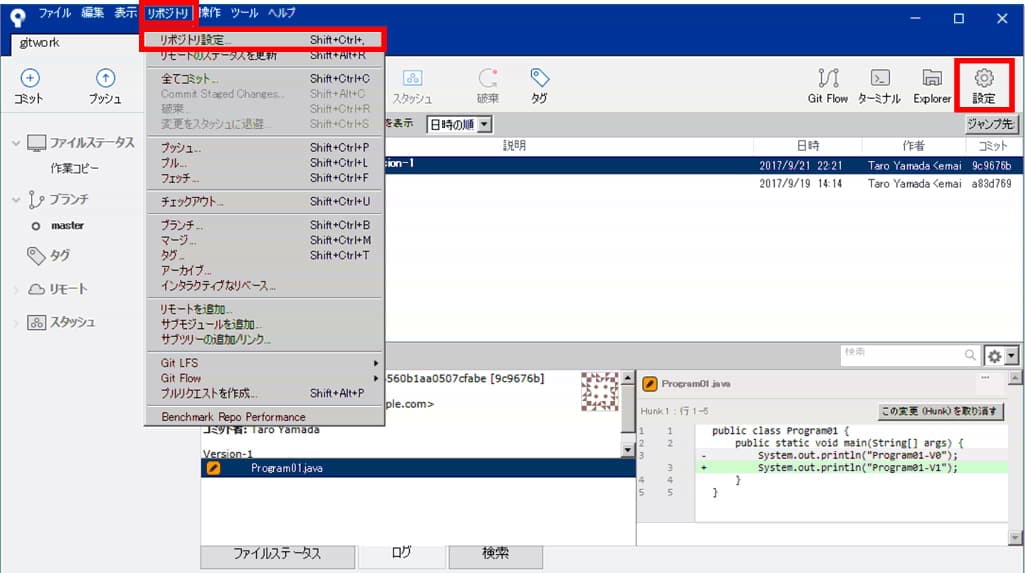The image size is (1025, 573).
Task: Select Program01.java in the changed files list
Action: coord(418,468)
